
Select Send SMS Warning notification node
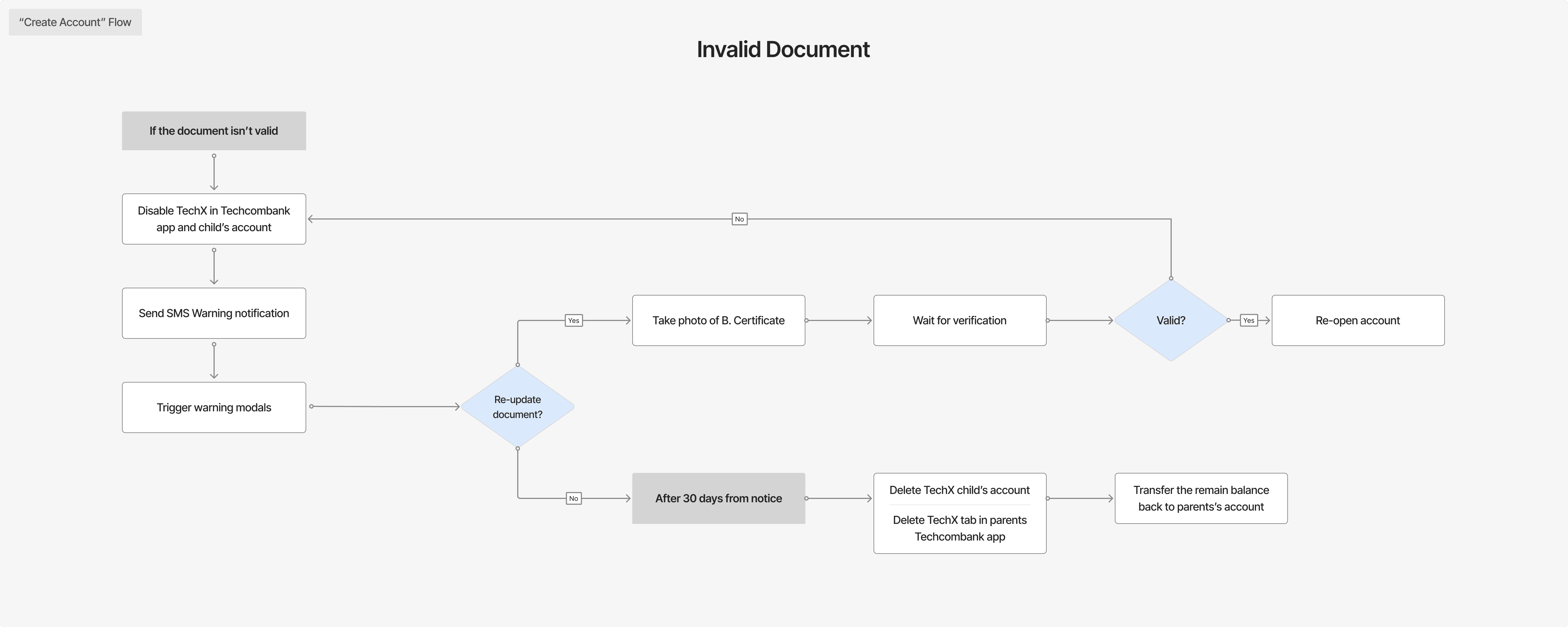(214, 313)
